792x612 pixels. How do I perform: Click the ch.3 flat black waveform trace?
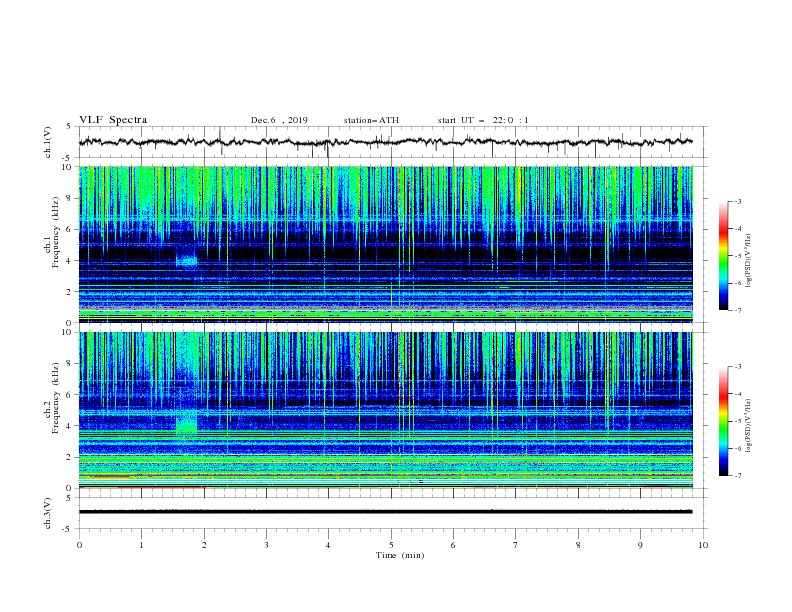(385, 512)
